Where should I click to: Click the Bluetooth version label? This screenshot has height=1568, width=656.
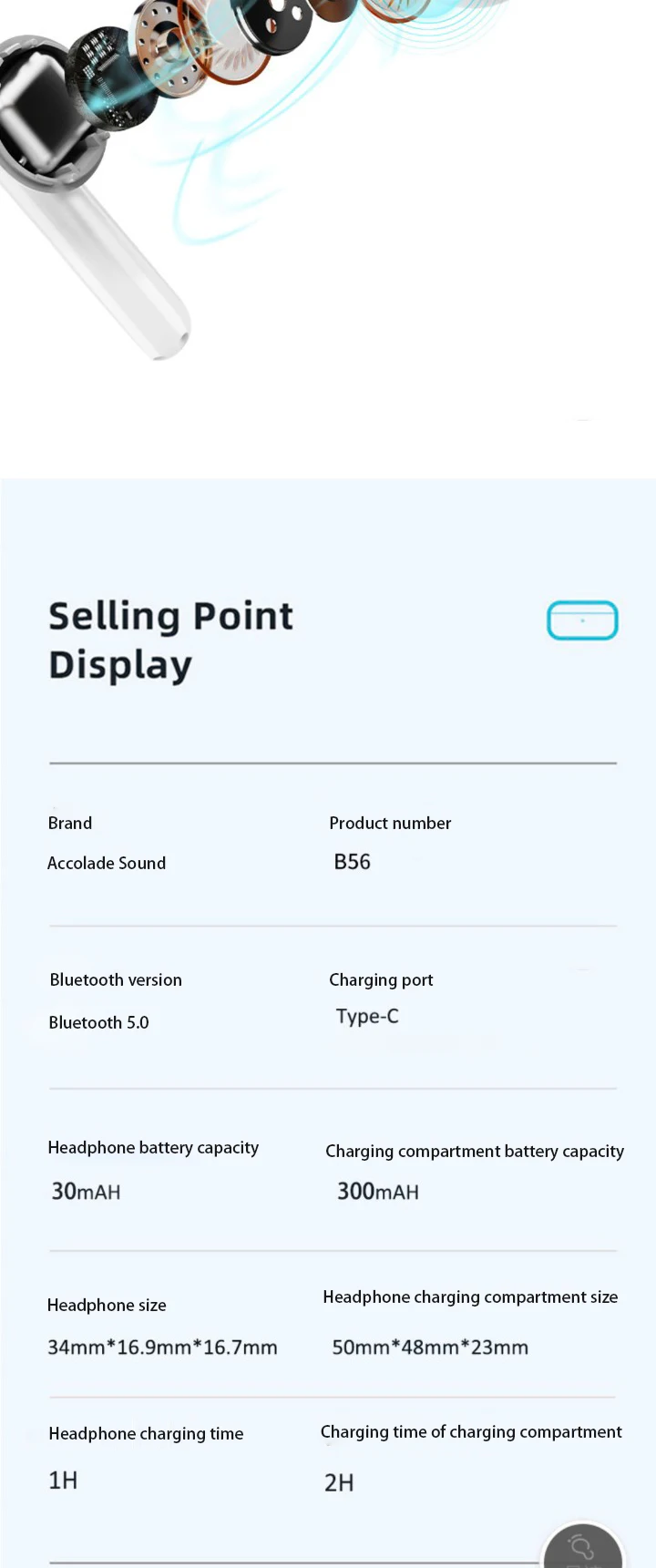pyautogui.click(x=116, y=979)
